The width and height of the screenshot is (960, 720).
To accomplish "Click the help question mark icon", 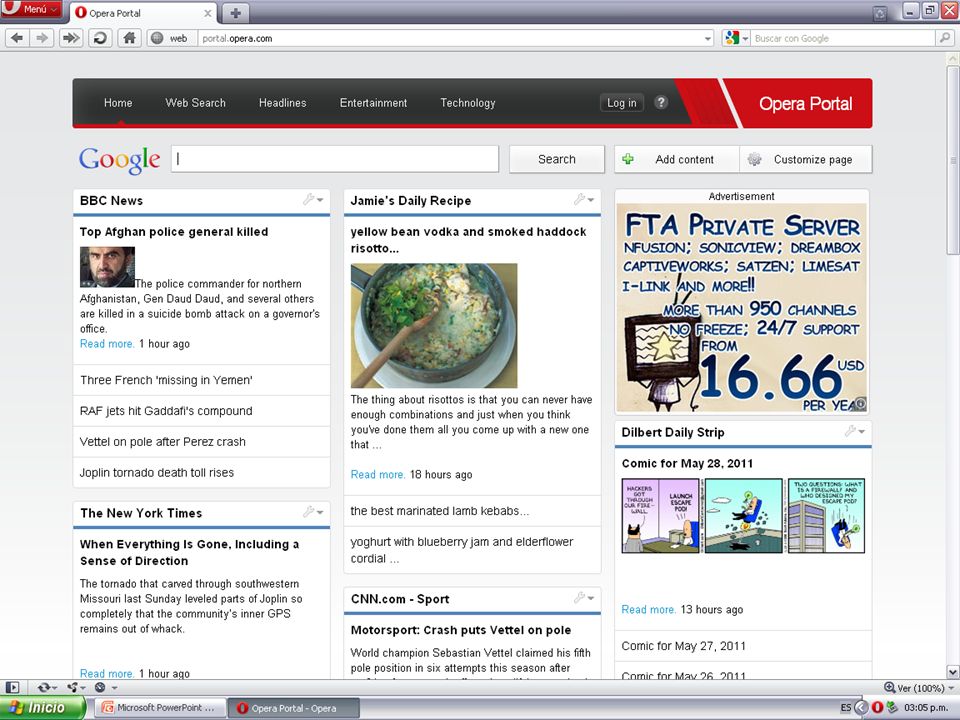I will (x=661, y=102).
